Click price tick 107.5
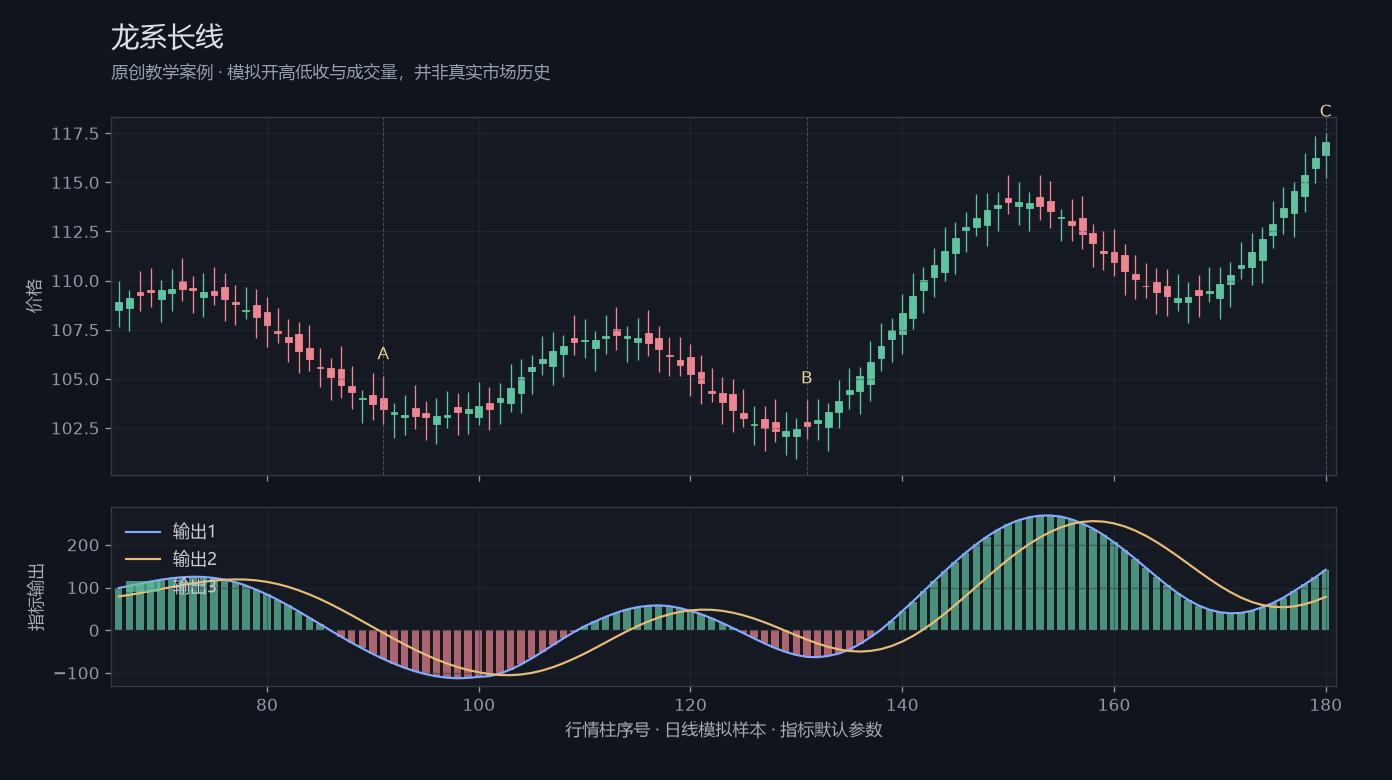This screenshot has height=780, width=1392. [x=75, y=330]
